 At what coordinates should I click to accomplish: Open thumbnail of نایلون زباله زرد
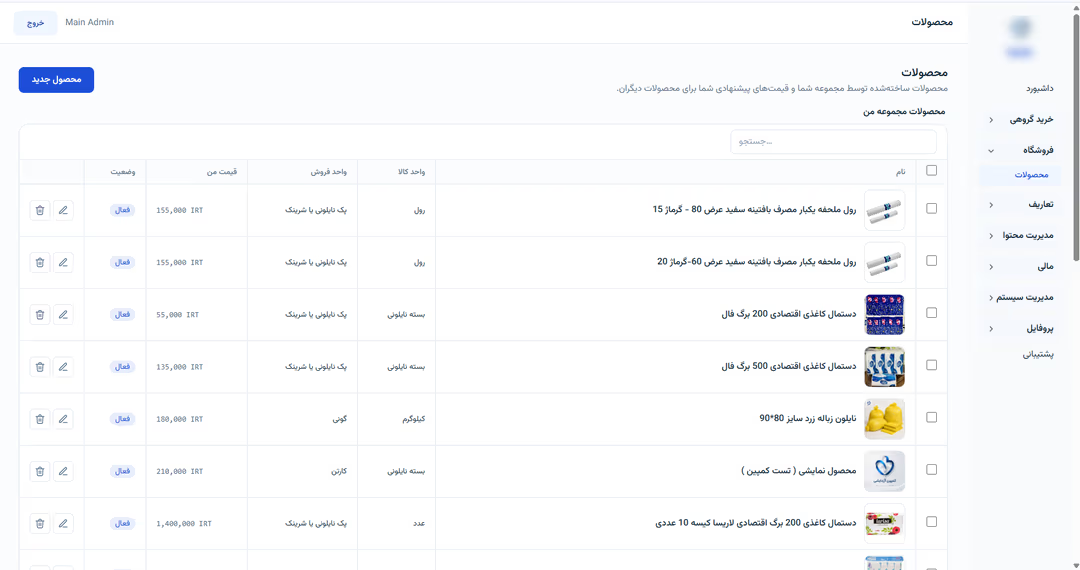[884, 419]
